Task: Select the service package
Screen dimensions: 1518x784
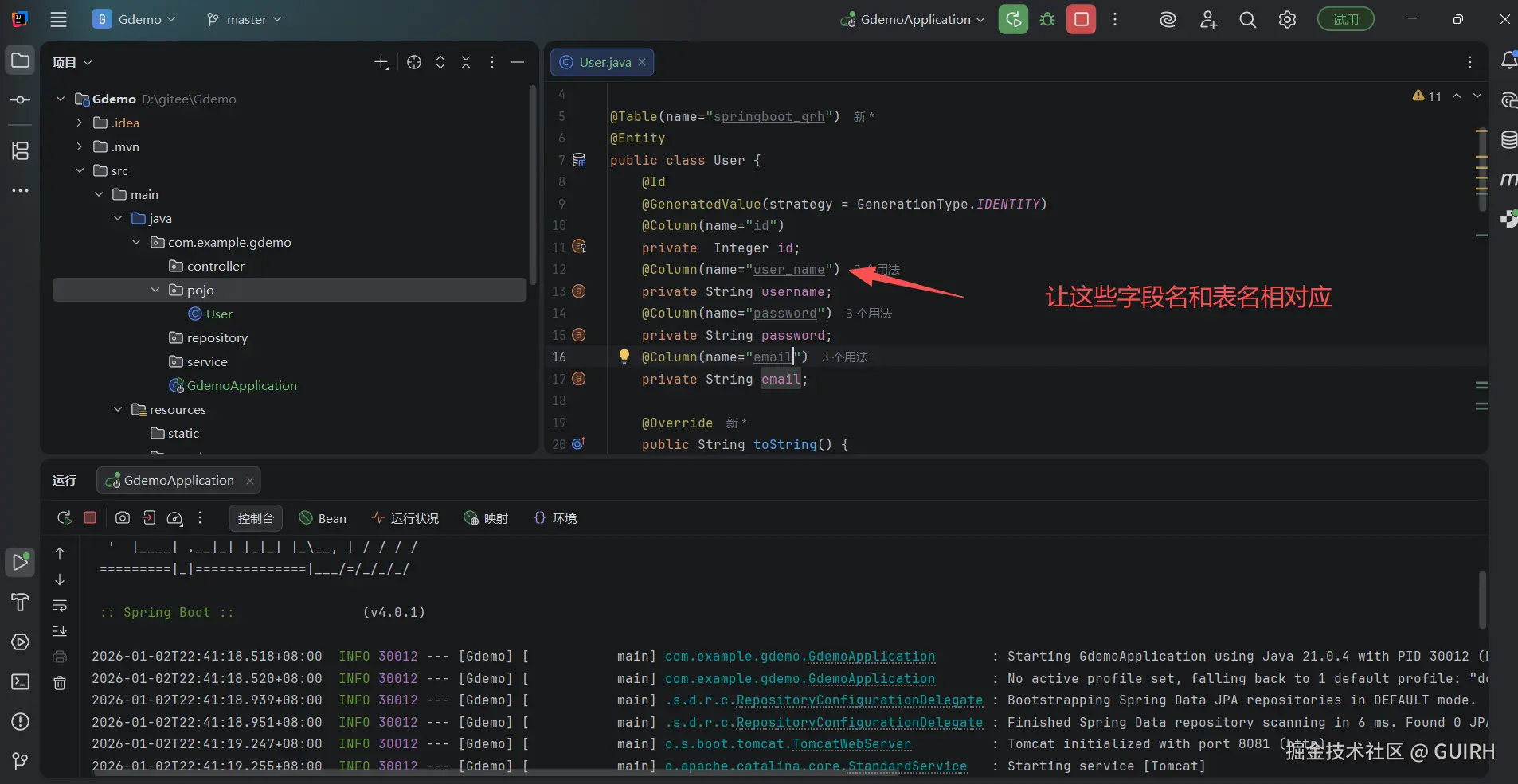Action: coord(198,361)
